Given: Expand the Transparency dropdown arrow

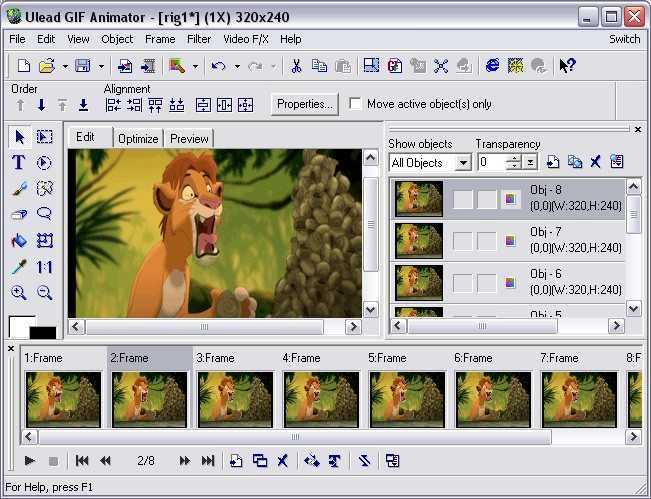Looking at the screenshot, I should click(530, 162).
